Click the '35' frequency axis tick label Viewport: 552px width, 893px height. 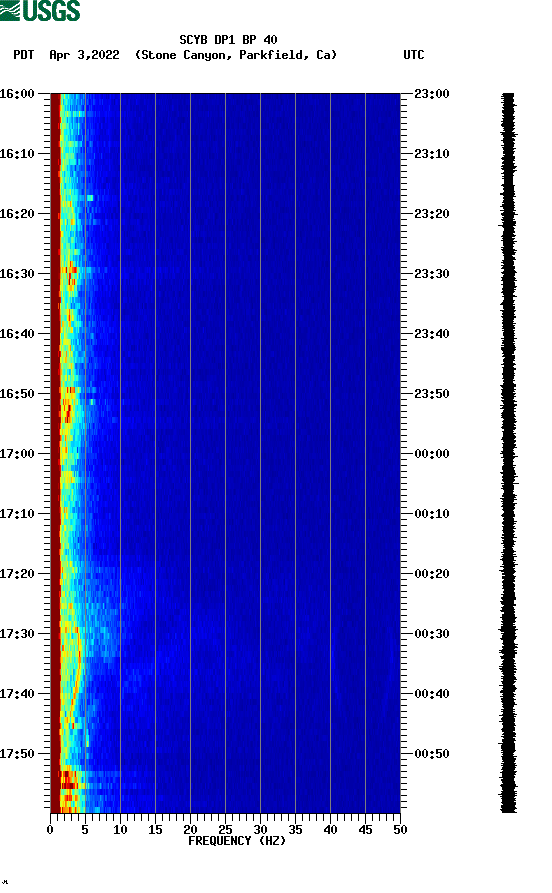click(x=296, y=830)
